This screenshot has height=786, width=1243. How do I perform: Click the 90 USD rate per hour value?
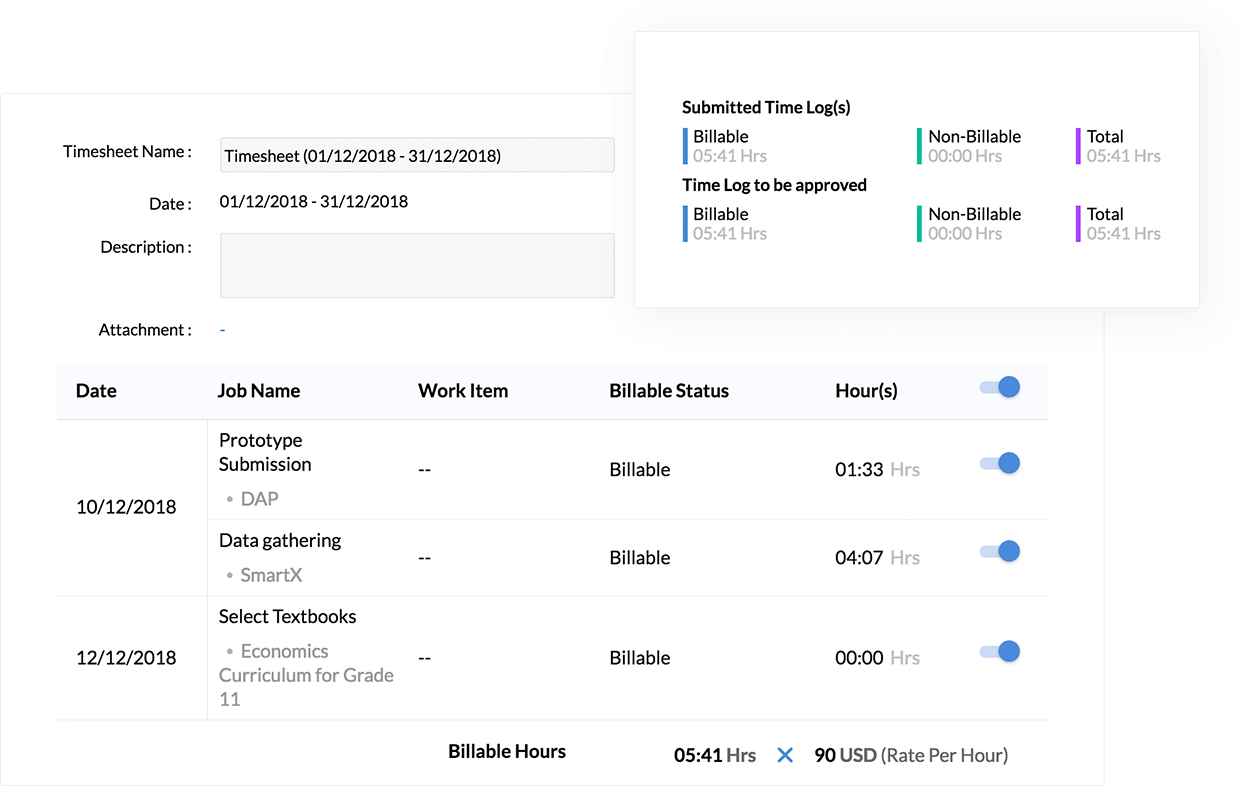845,755
